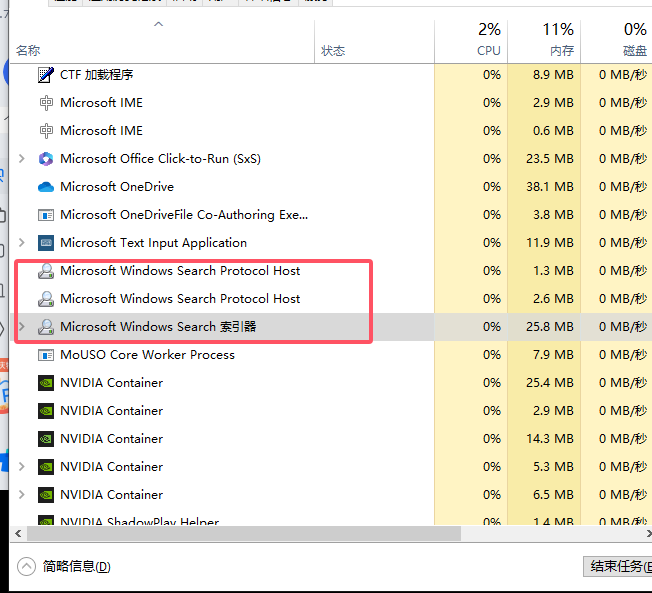Click the 7.9 MB memory value
This screenshot has width=652, height=593.
pyautogui.click(x=553, y=355)
